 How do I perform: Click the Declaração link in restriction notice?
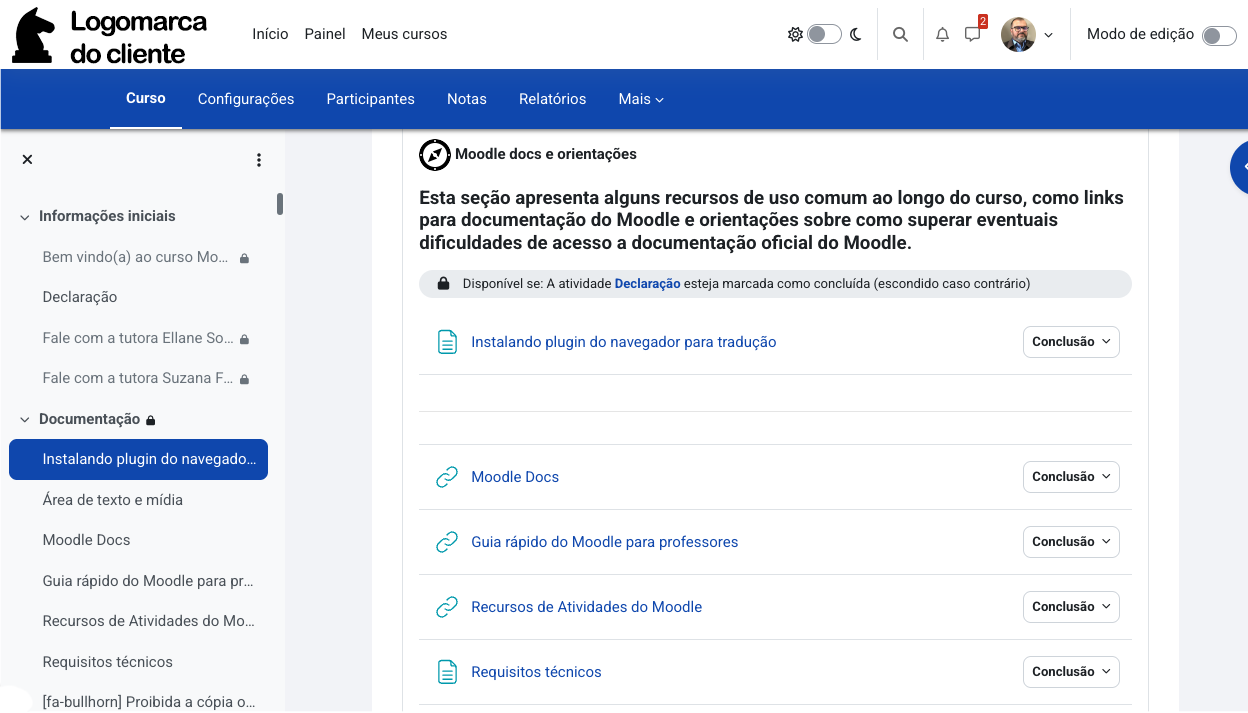click(647, 284)
